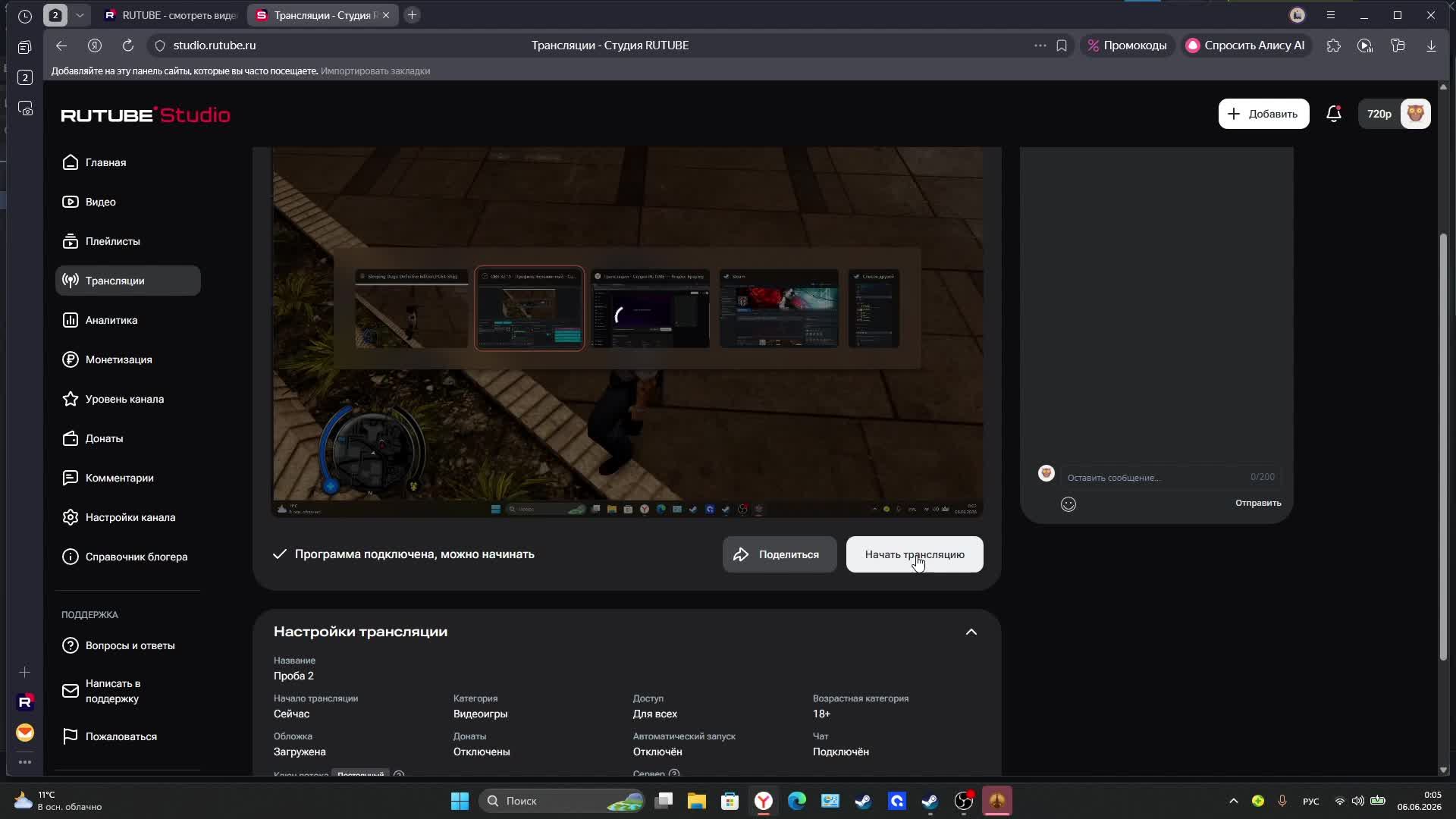Open browser collections icon in toolbar
1456x819 pixels.
(x=1398, y=45)
